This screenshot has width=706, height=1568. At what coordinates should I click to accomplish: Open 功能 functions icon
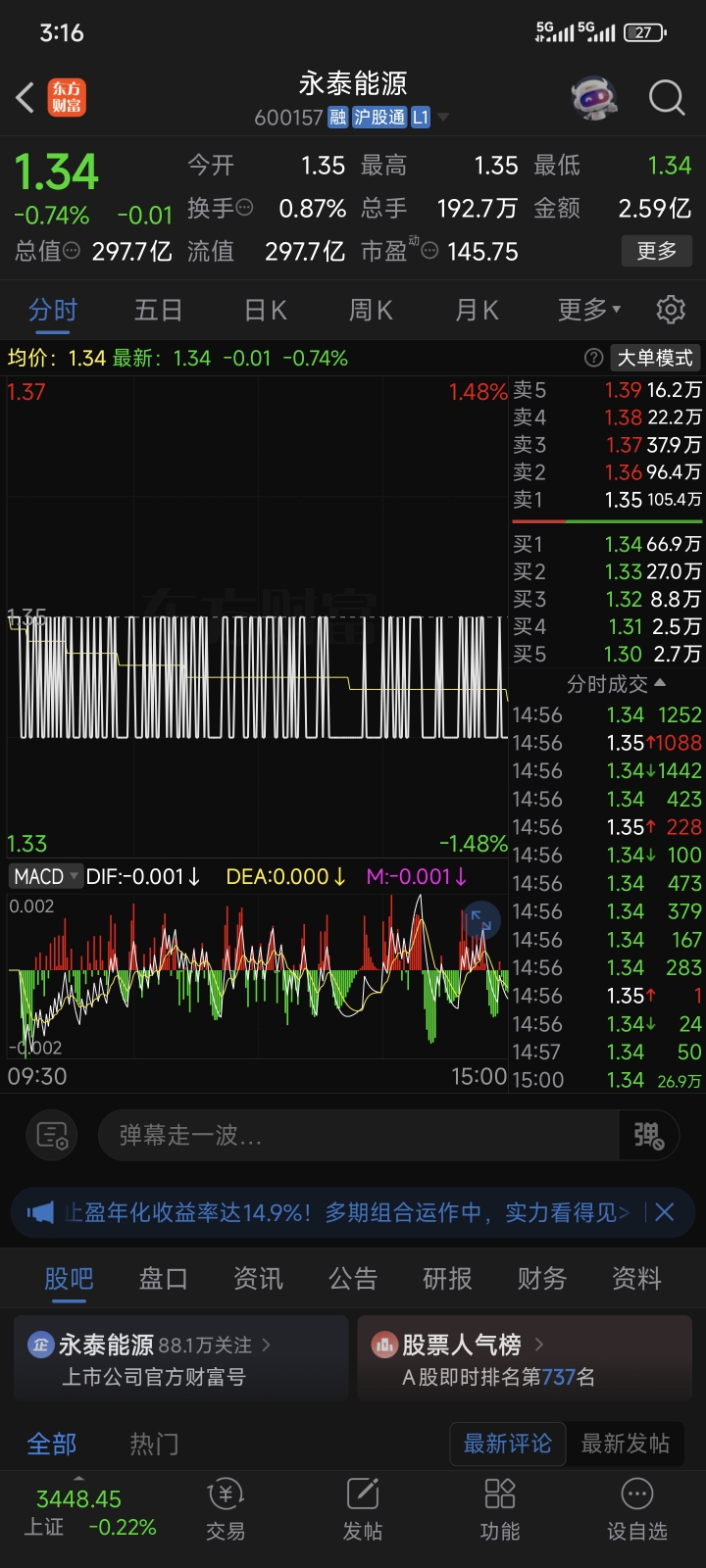pos(500,1509)
